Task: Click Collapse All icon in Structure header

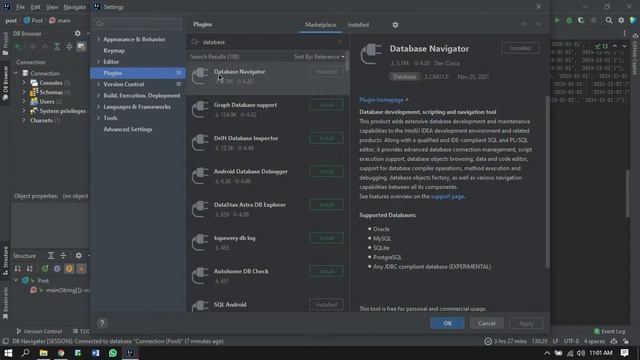Action: (x=63, y=256)
